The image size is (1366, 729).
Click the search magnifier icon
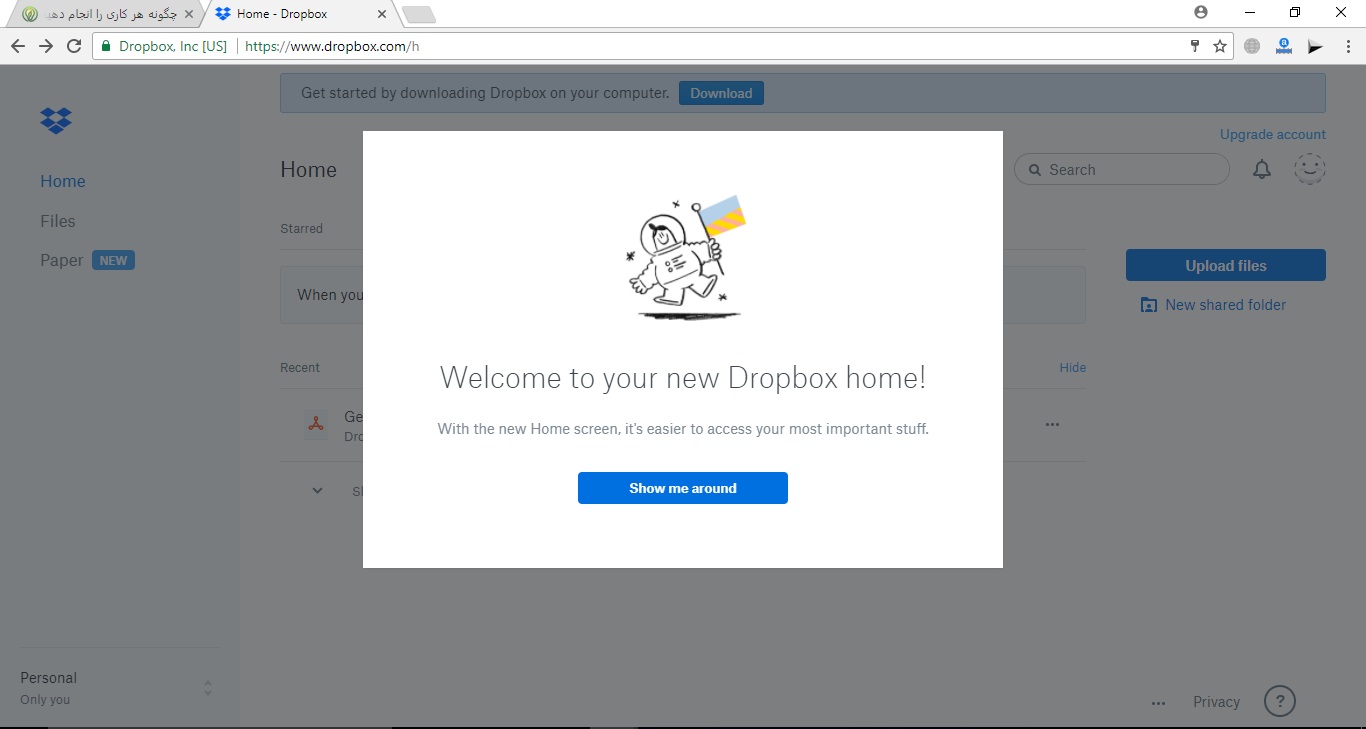1035,170
